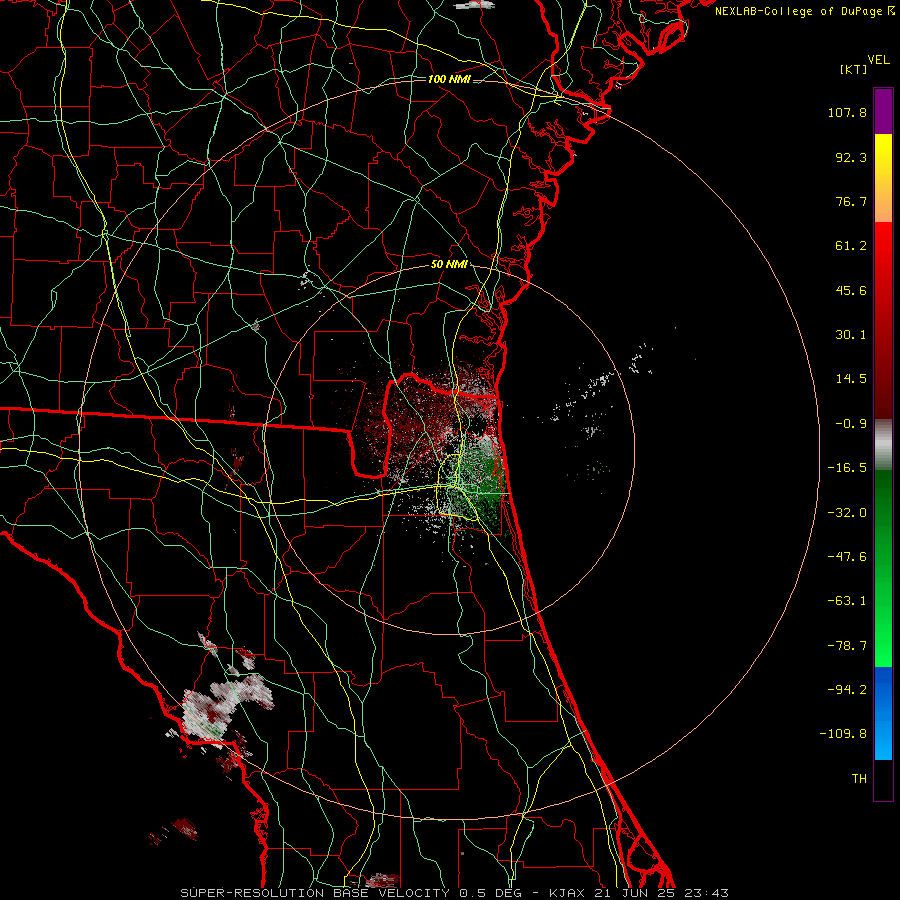Click the -0.9 velocity scale value
Image resolution: width=900 pixels, height=900 pixels.
pyautogui.click(x=851, y=424)
